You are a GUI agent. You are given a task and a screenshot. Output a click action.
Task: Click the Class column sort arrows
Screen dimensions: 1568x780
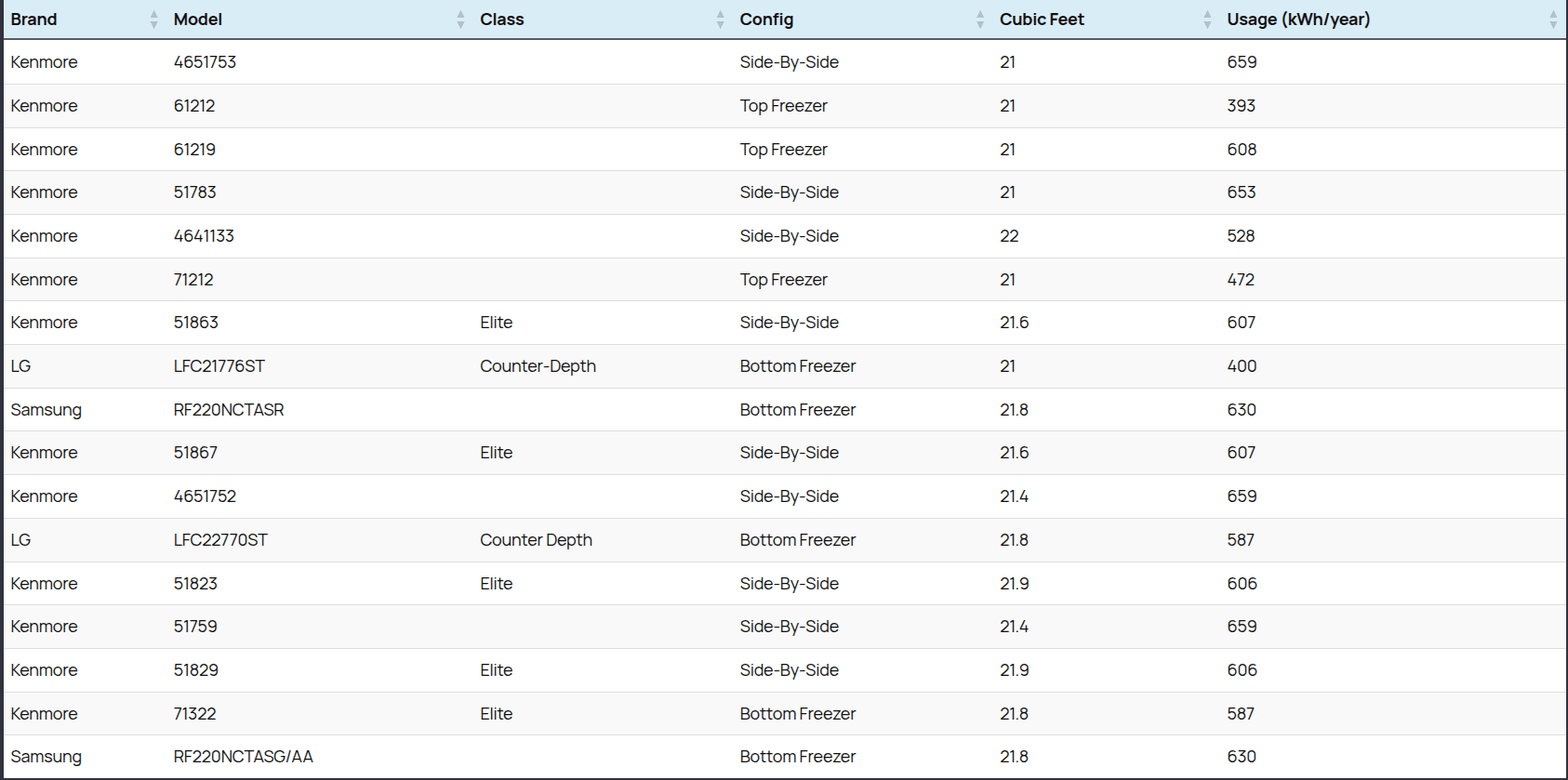(720, 20)
